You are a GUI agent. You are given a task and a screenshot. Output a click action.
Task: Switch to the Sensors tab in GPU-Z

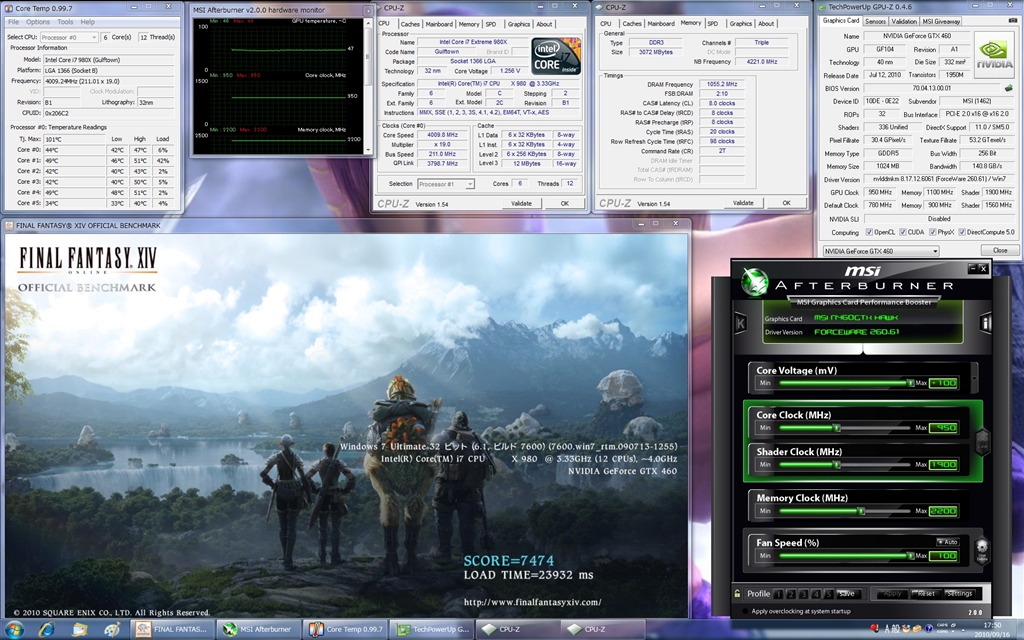875,20
